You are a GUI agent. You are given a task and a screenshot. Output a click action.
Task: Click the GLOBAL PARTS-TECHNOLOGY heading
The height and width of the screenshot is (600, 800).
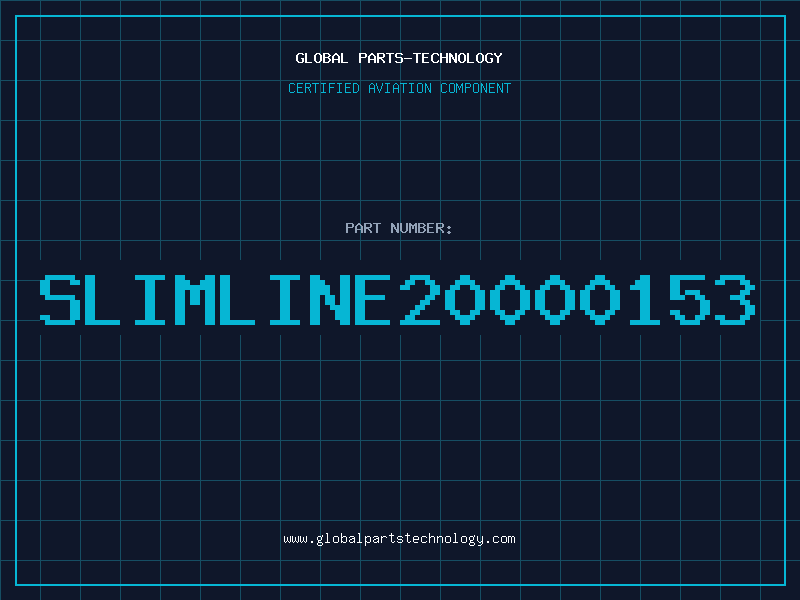[x=399, y=58]
